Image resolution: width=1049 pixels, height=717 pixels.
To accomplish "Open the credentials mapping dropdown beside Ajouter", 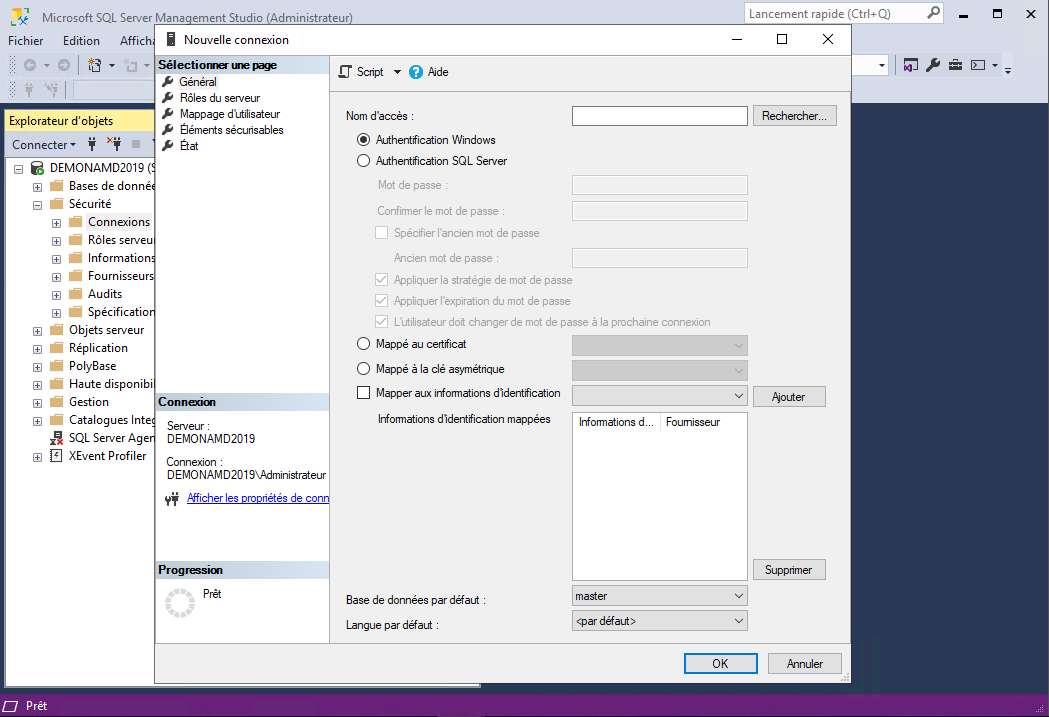I will coord(660,395).
